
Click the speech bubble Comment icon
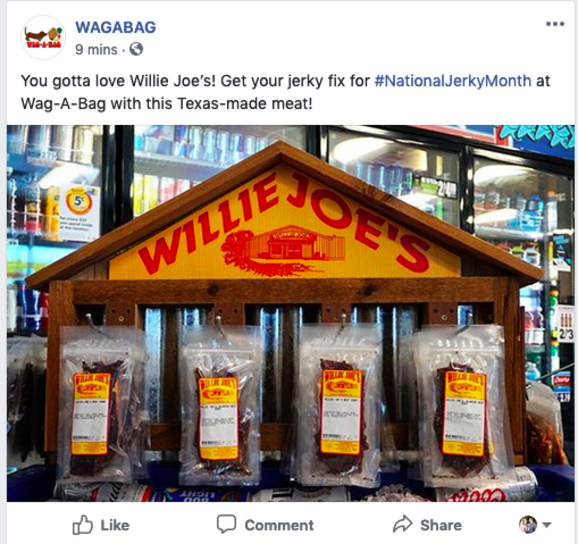coord(226,524)
